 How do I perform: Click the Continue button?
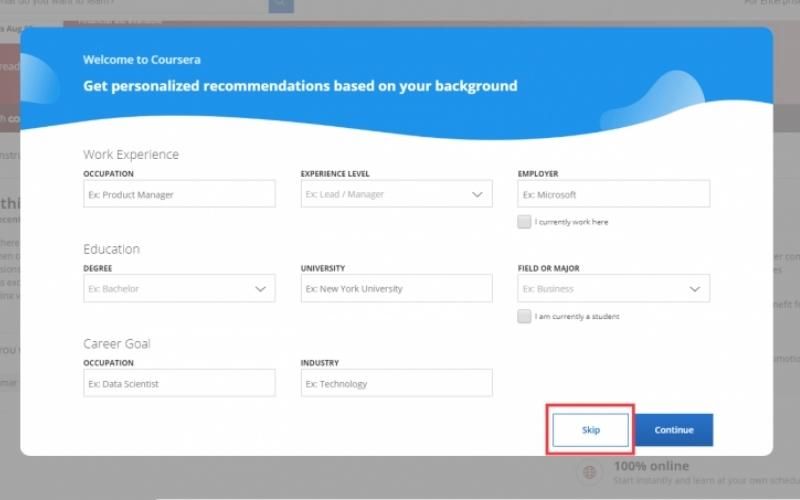pyautogui.click(x=674, y=430)
